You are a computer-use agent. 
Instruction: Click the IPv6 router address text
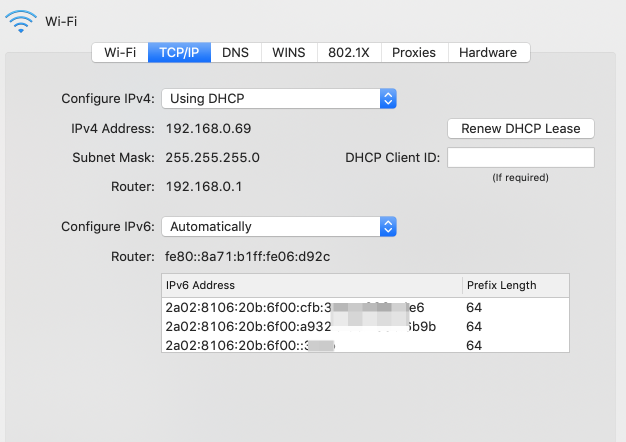click(247, 257)
